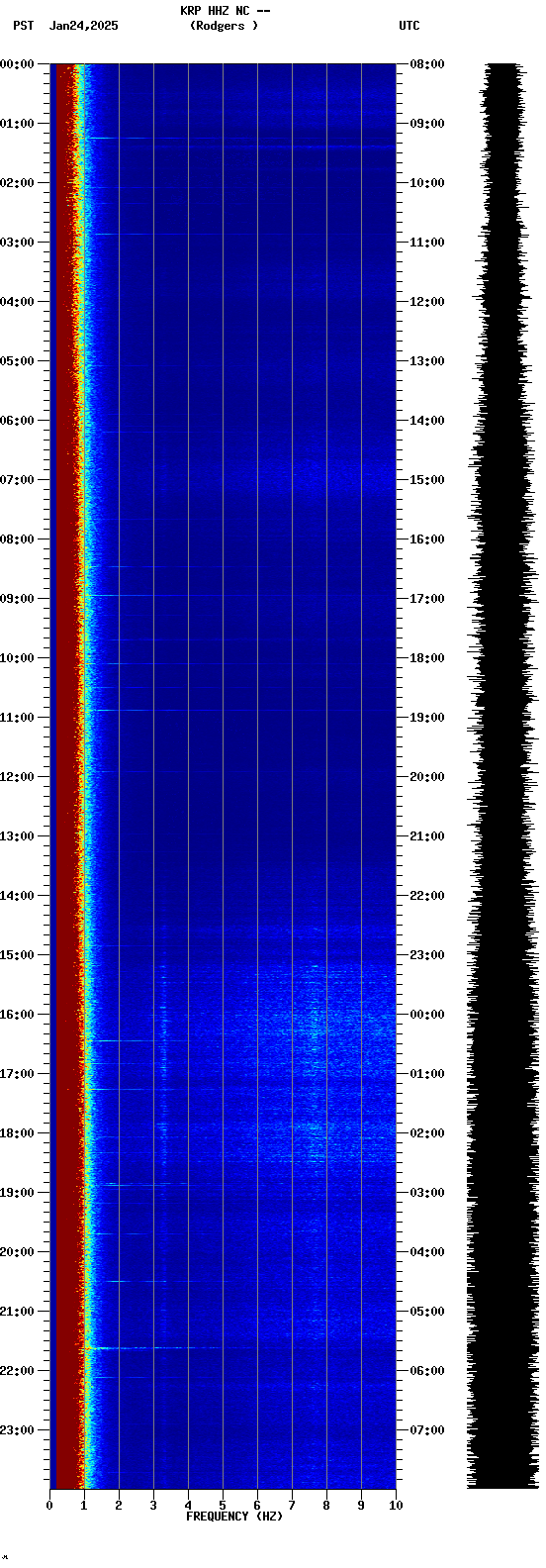Click the 18:00 PST time label
546x1568 pixels.
tap(18, 1133)
